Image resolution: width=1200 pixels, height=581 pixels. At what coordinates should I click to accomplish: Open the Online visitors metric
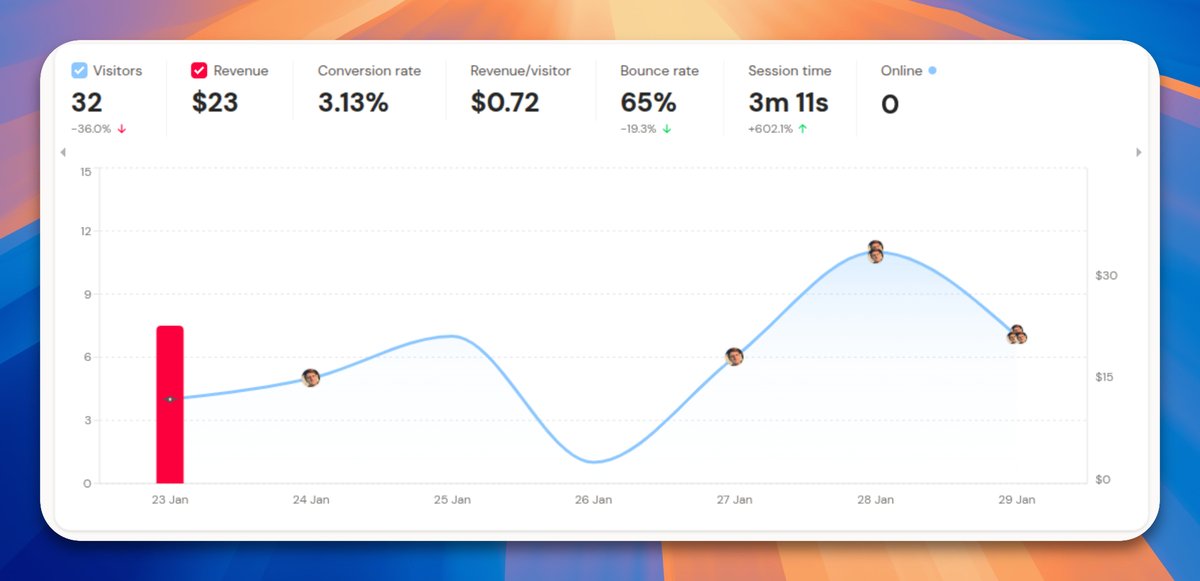(x=908, y=89)
